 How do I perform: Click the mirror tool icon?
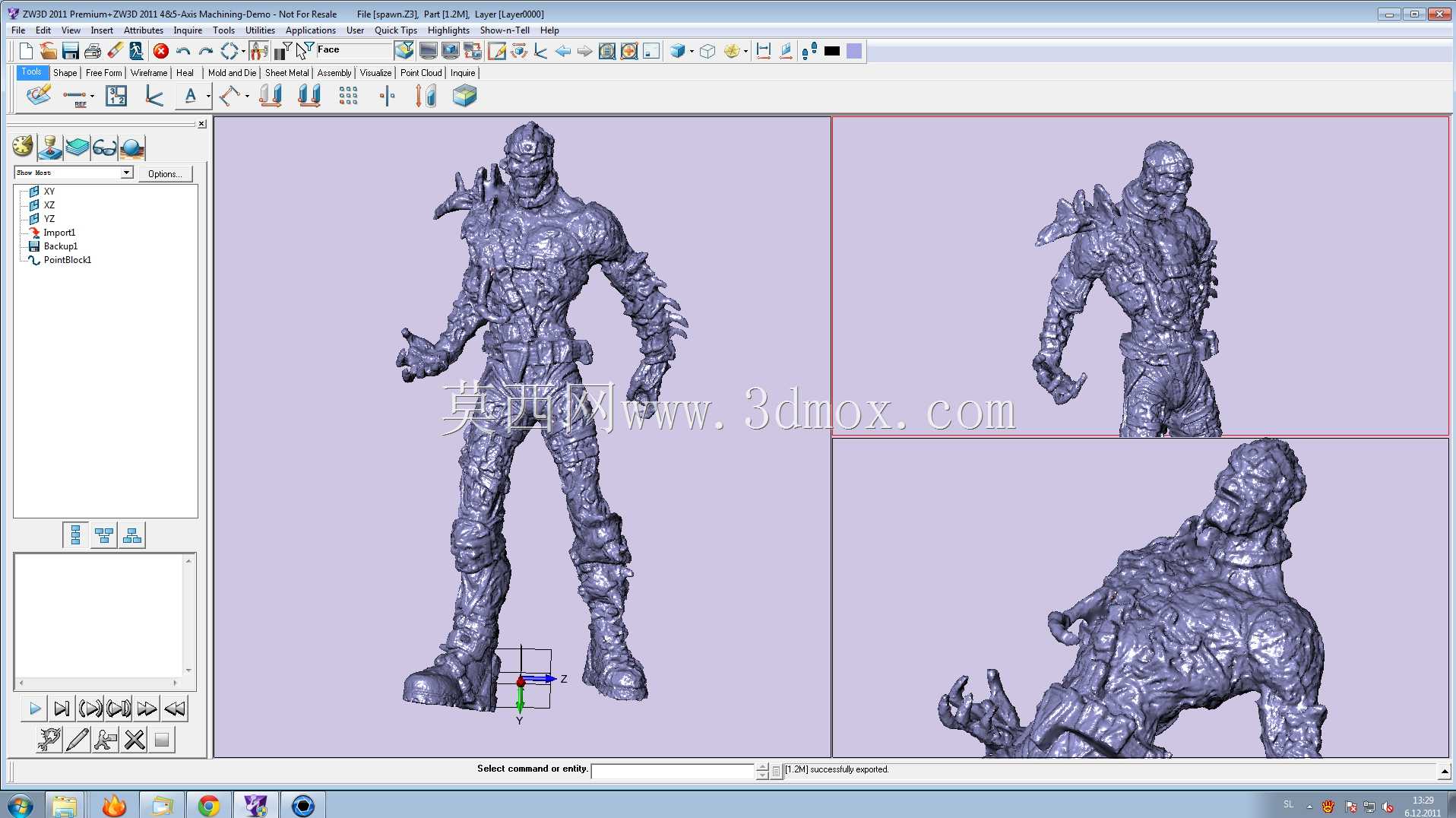pyautogui.click(x=387, y=96)
